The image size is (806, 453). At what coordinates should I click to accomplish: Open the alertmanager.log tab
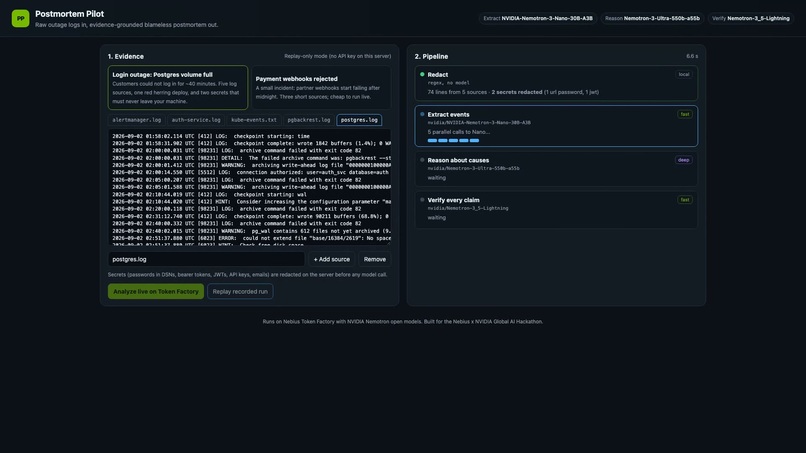pos(137,120)
